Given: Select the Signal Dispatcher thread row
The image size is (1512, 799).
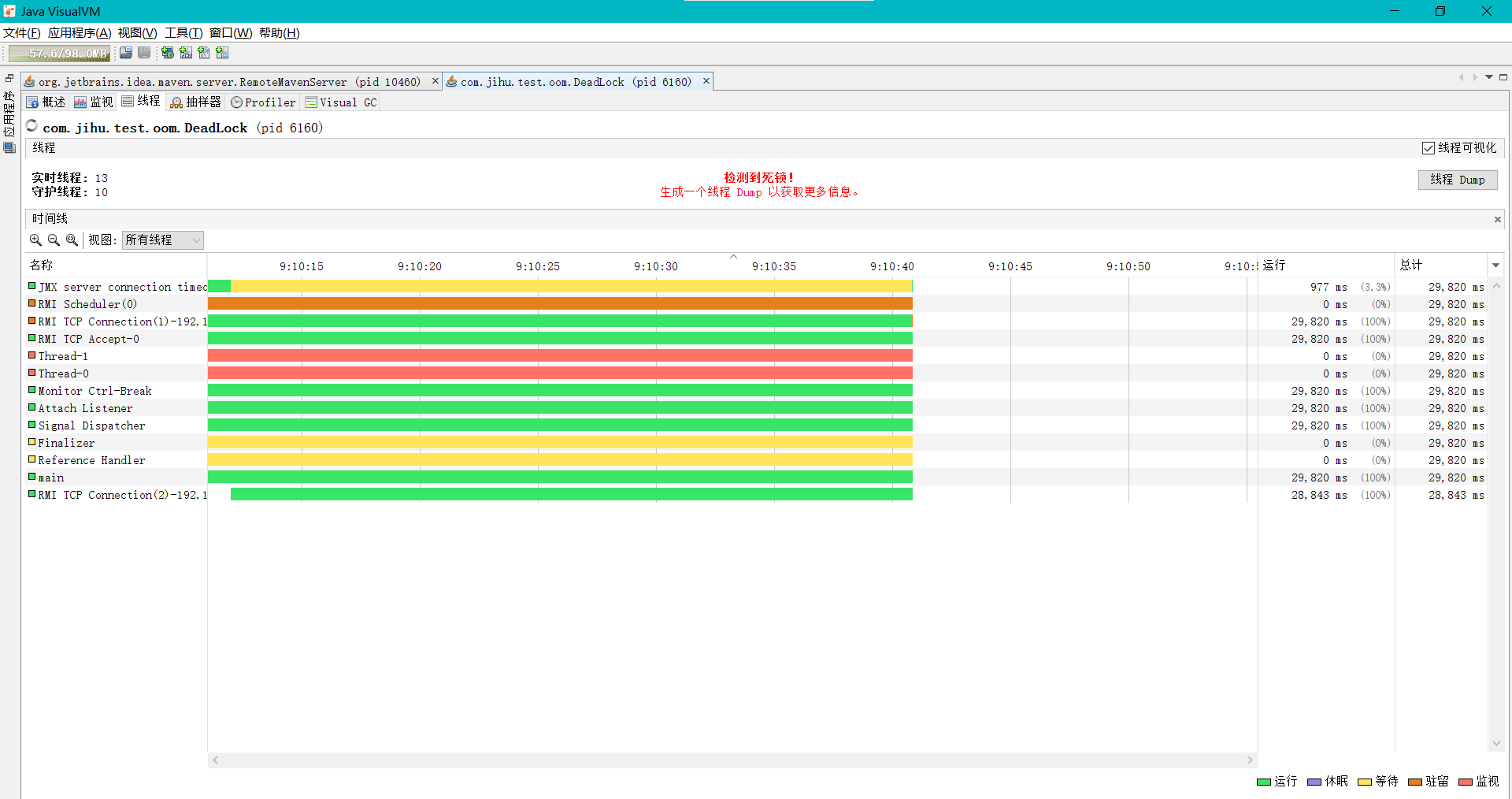Looking at the screenshot, I should 756,426.
